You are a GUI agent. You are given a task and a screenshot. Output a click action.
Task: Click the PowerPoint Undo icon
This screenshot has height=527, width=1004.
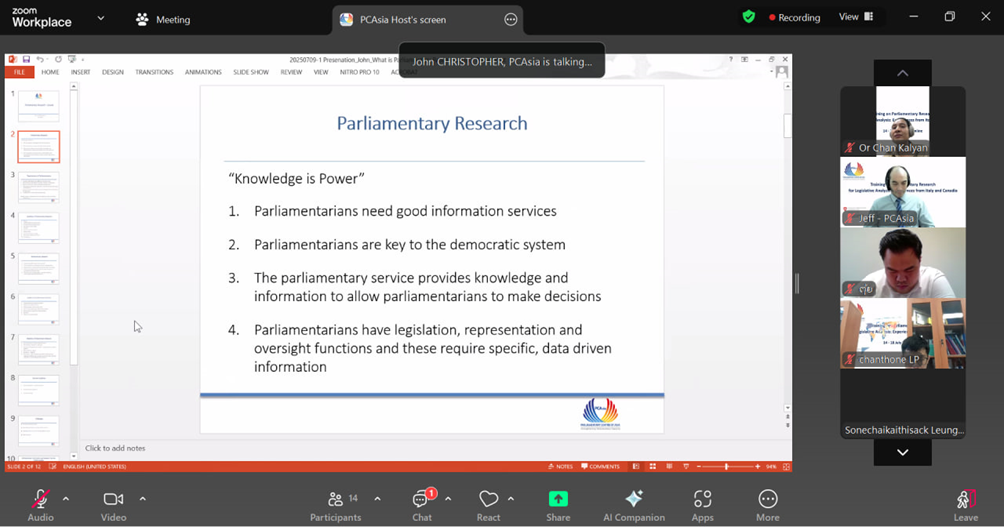click(x=40, y=60)
